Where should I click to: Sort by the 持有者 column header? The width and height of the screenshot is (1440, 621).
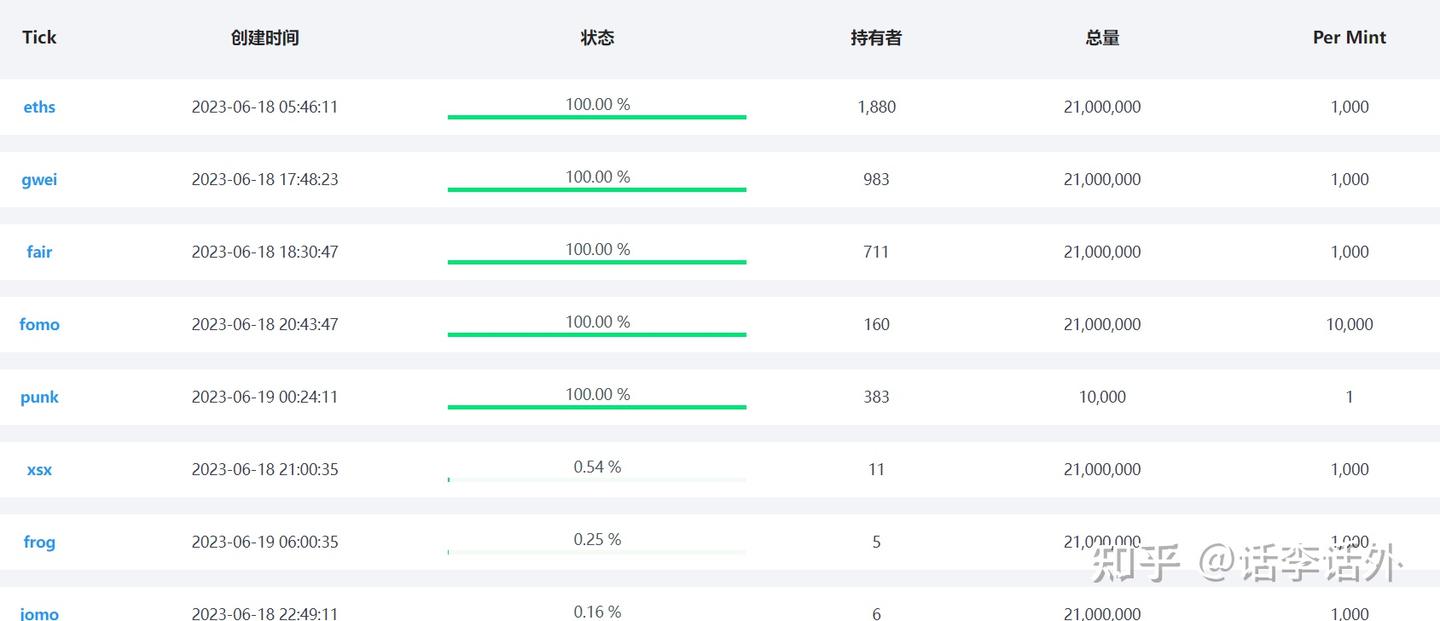tap(876, 37)
